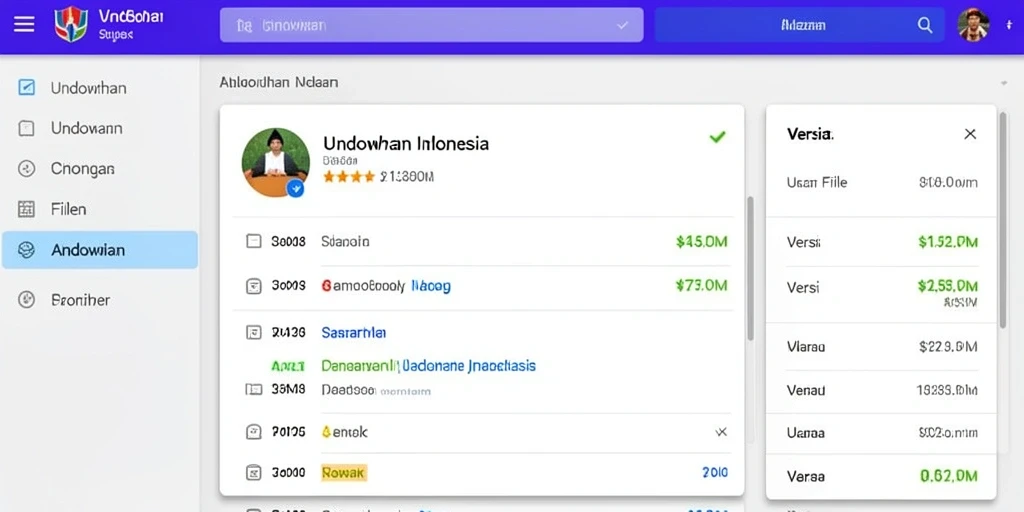Open the Undowhan Inlonesia profile picture
Screen dimensions: 1024x512
click(275, 162)
